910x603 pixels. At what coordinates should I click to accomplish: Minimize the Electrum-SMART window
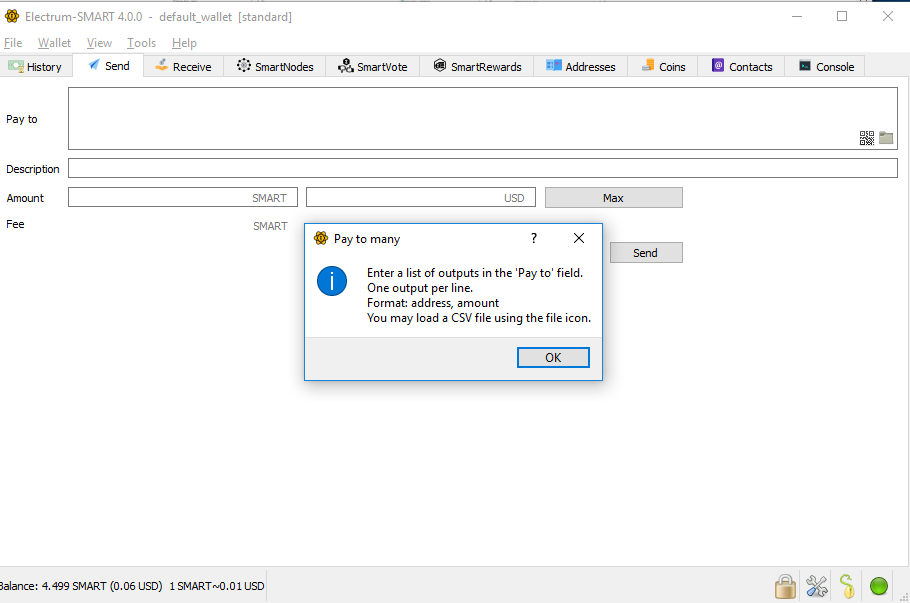click(x=797, y=16)
